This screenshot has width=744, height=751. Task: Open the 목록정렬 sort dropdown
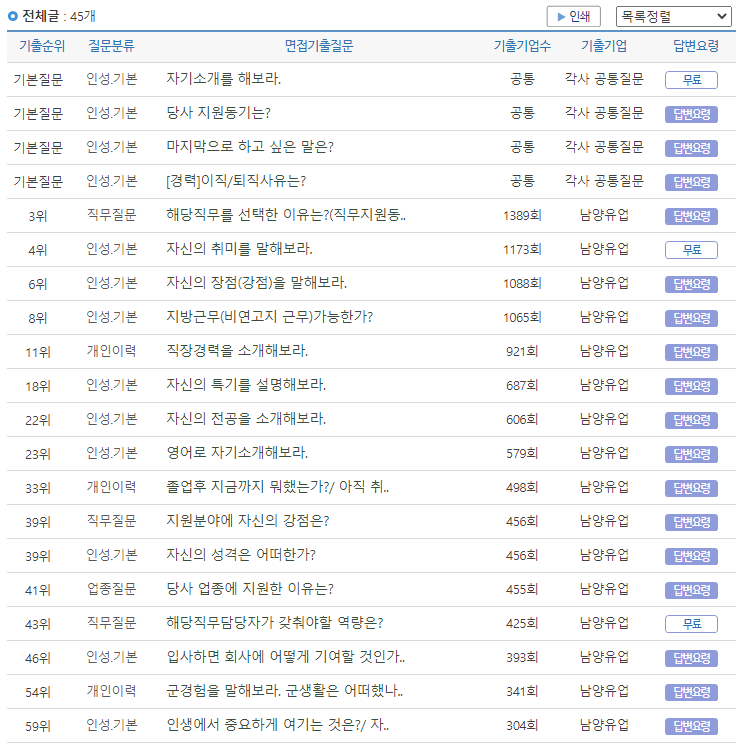pos(673,16)
